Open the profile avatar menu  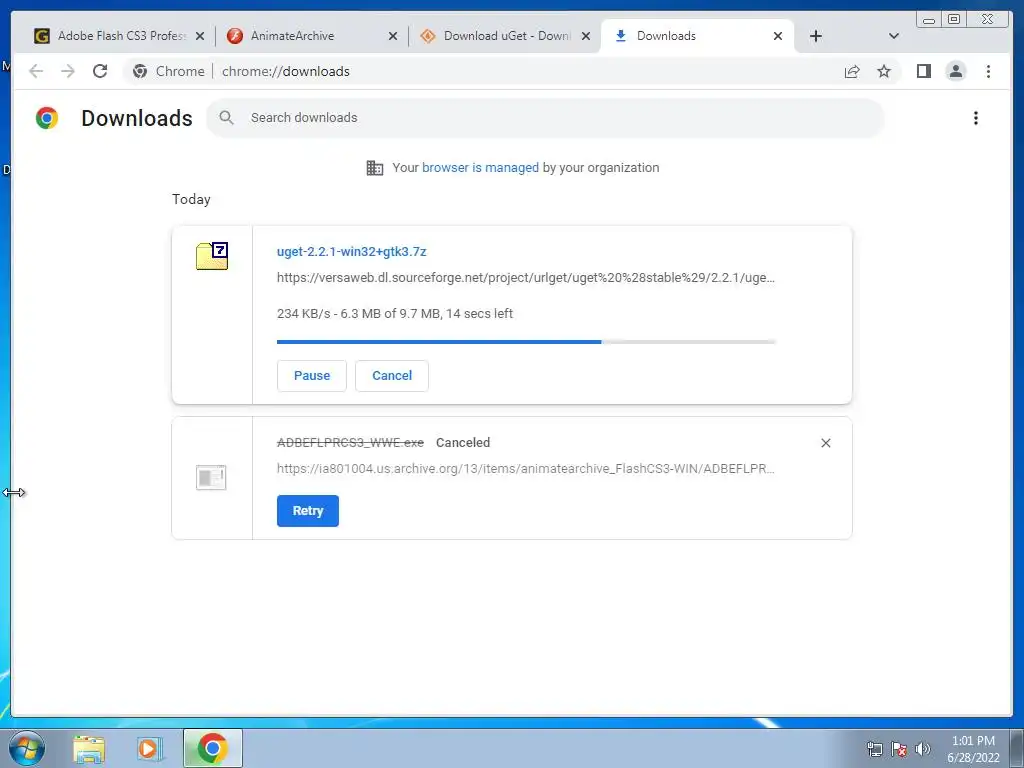point(955,71)
